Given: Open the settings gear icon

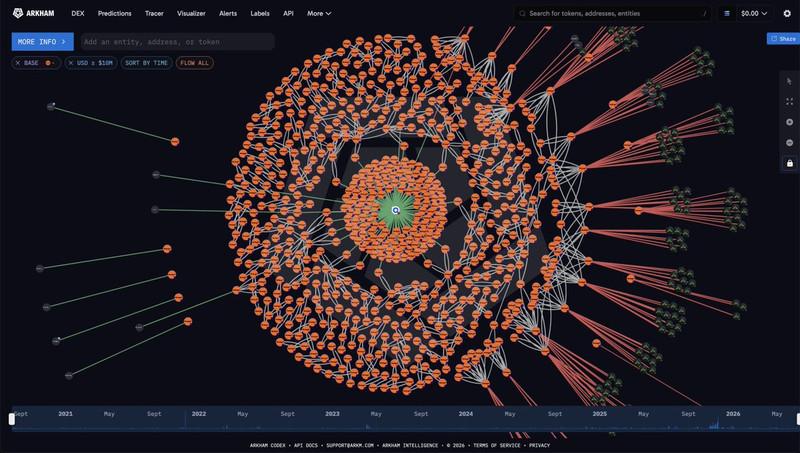Looking at the screenshot, I should 787,13.
